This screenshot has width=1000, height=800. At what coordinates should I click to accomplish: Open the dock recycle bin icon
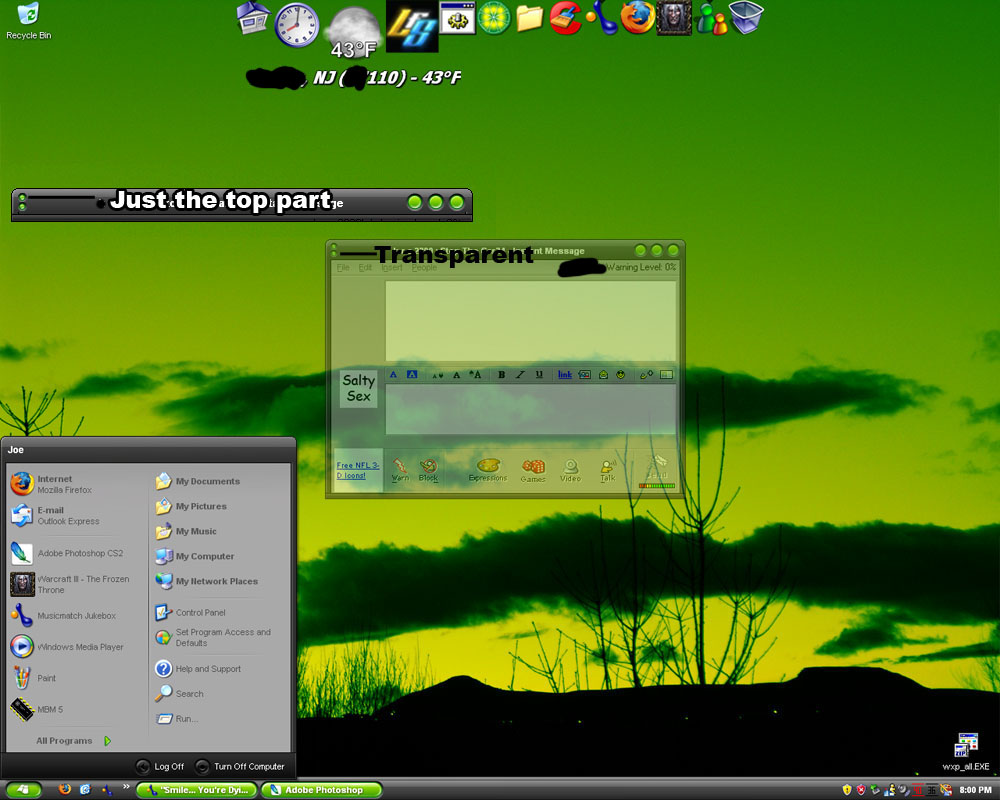point(746,17)
